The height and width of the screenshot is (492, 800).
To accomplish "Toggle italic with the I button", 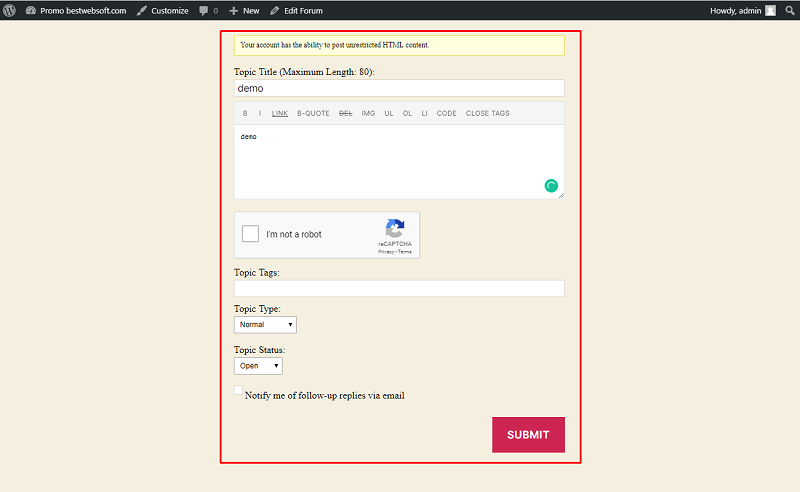I will (x=260, y=113).
